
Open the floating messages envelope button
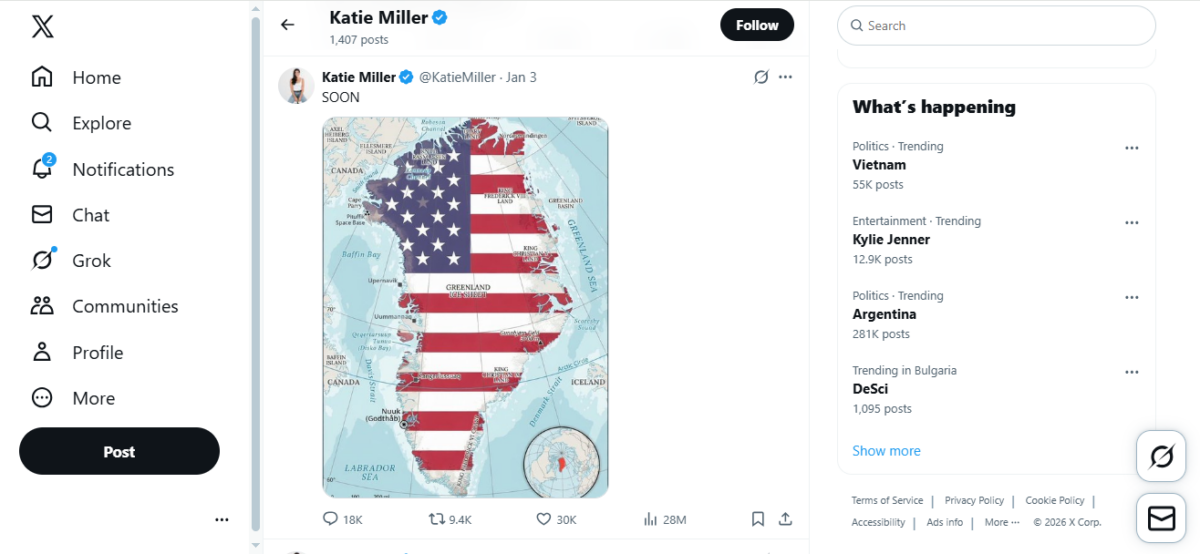tap(1161, 518)
